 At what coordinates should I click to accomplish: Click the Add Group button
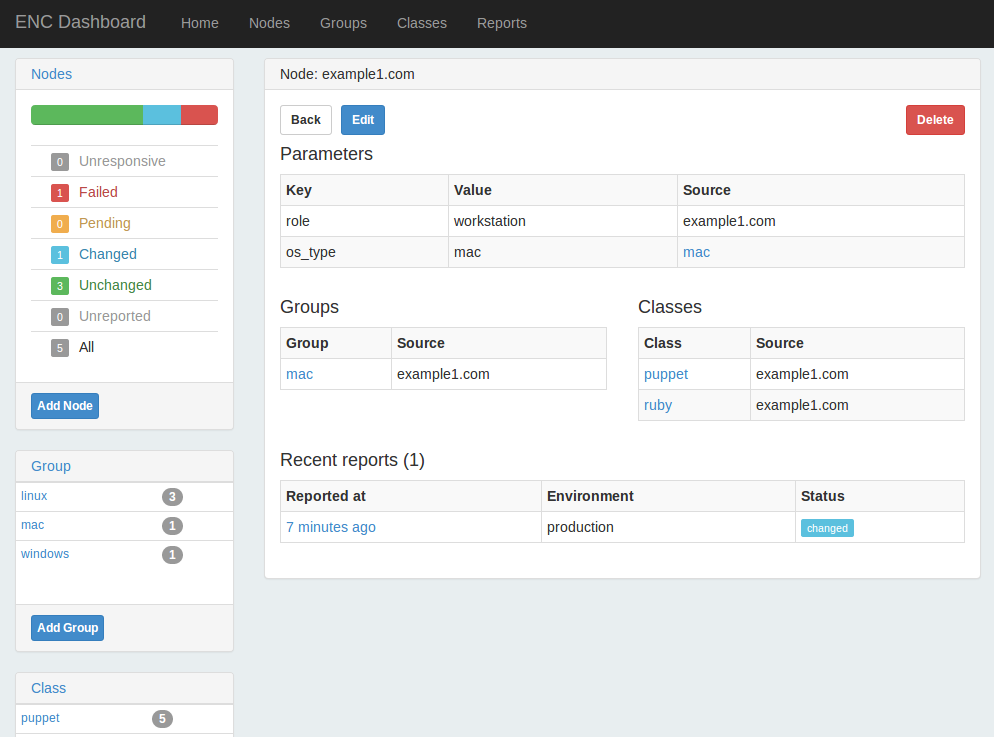click(67, 628)
